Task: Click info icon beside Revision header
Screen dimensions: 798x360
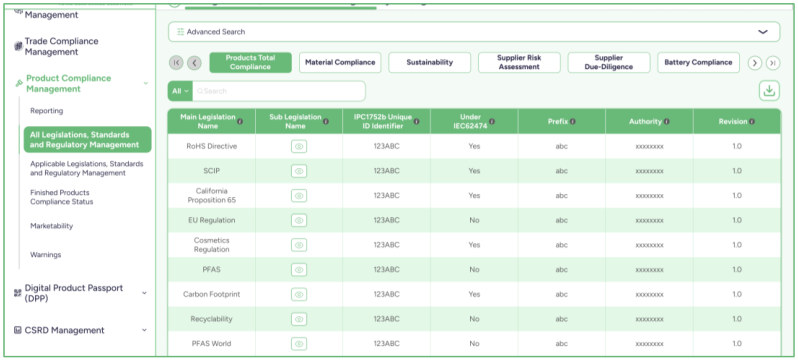Action: tap(752, 122)
